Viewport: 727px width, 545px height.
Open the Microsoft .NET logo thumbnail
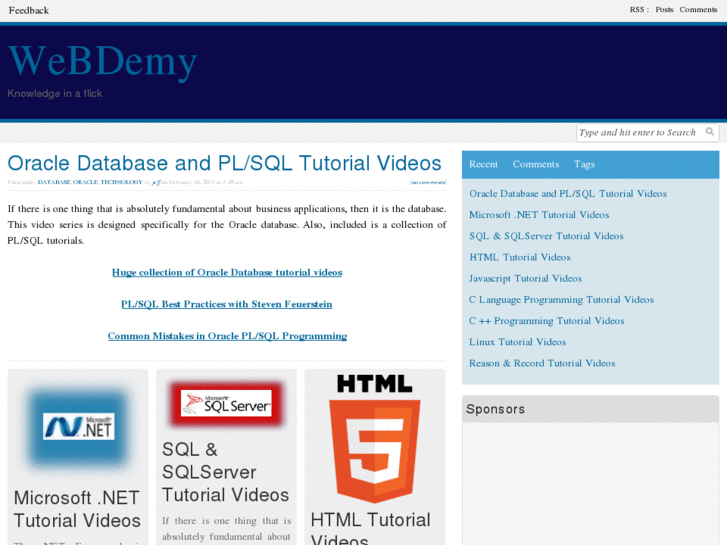coord(78,427)
